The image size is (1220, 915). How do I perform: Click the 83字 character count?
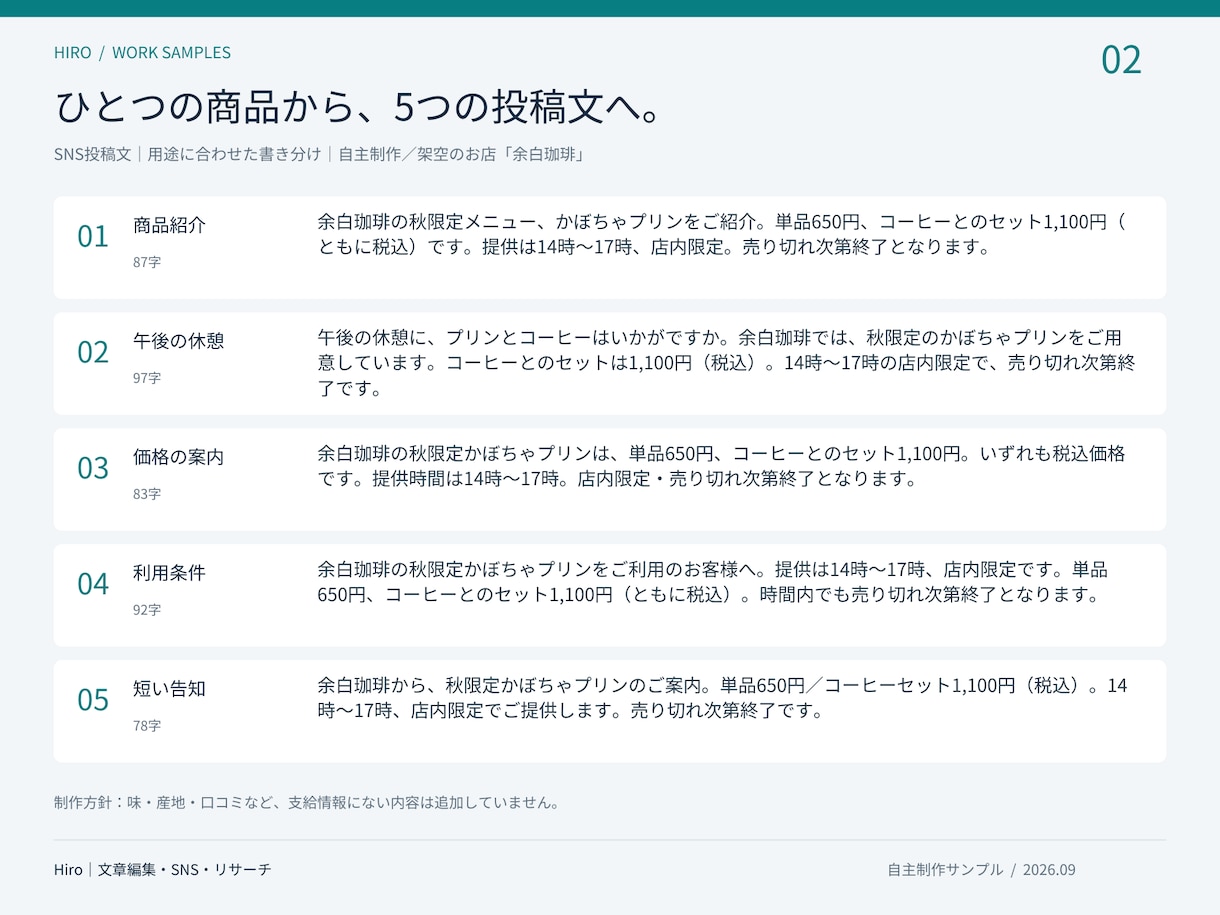pos(147,494)
